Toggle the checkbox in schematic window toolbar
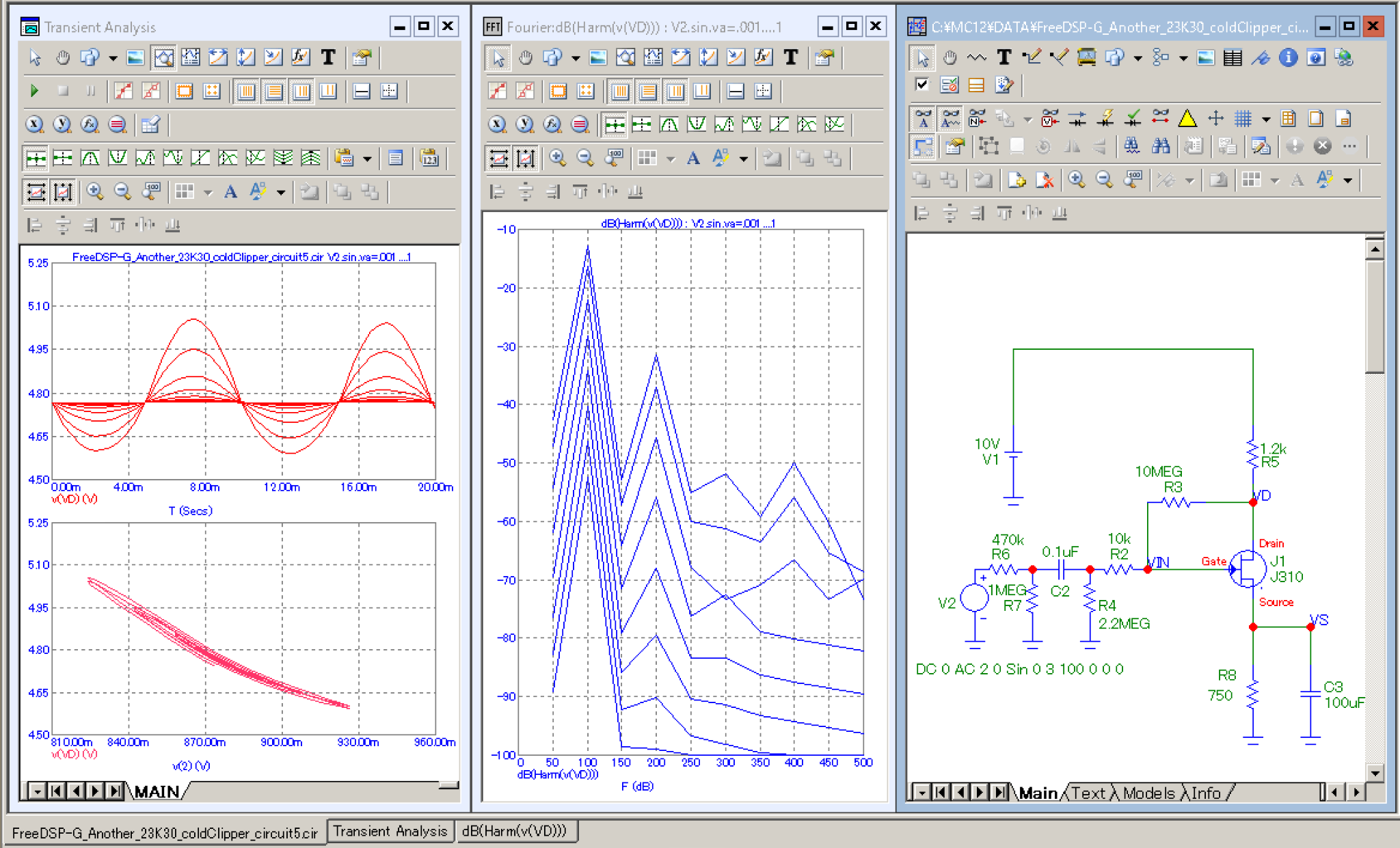1400x848 pixels. pos(921,85)
